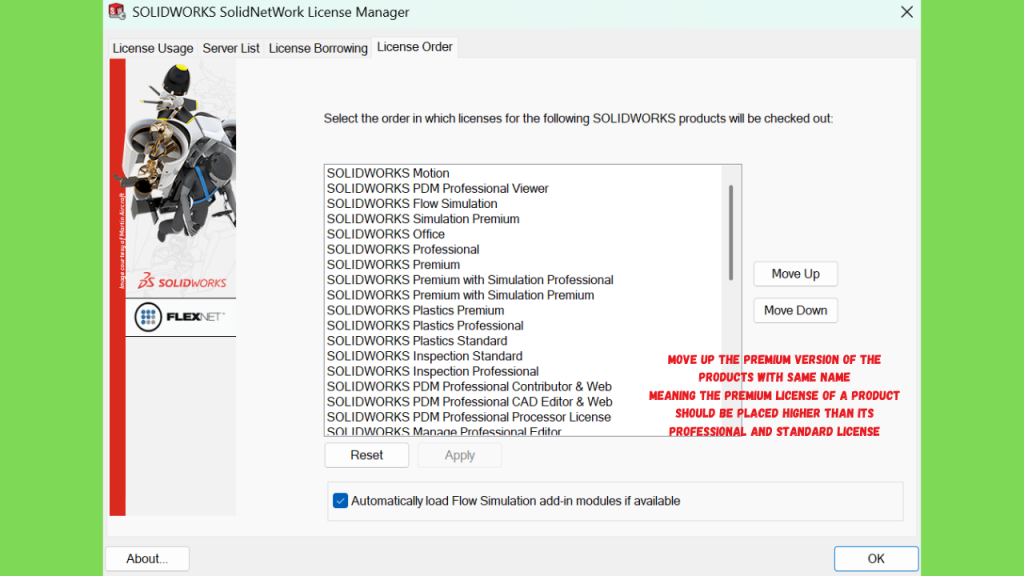
Task: Select SOLIDWORKS PDM Professional Contributor & Web
Action: tap(523, 387)
